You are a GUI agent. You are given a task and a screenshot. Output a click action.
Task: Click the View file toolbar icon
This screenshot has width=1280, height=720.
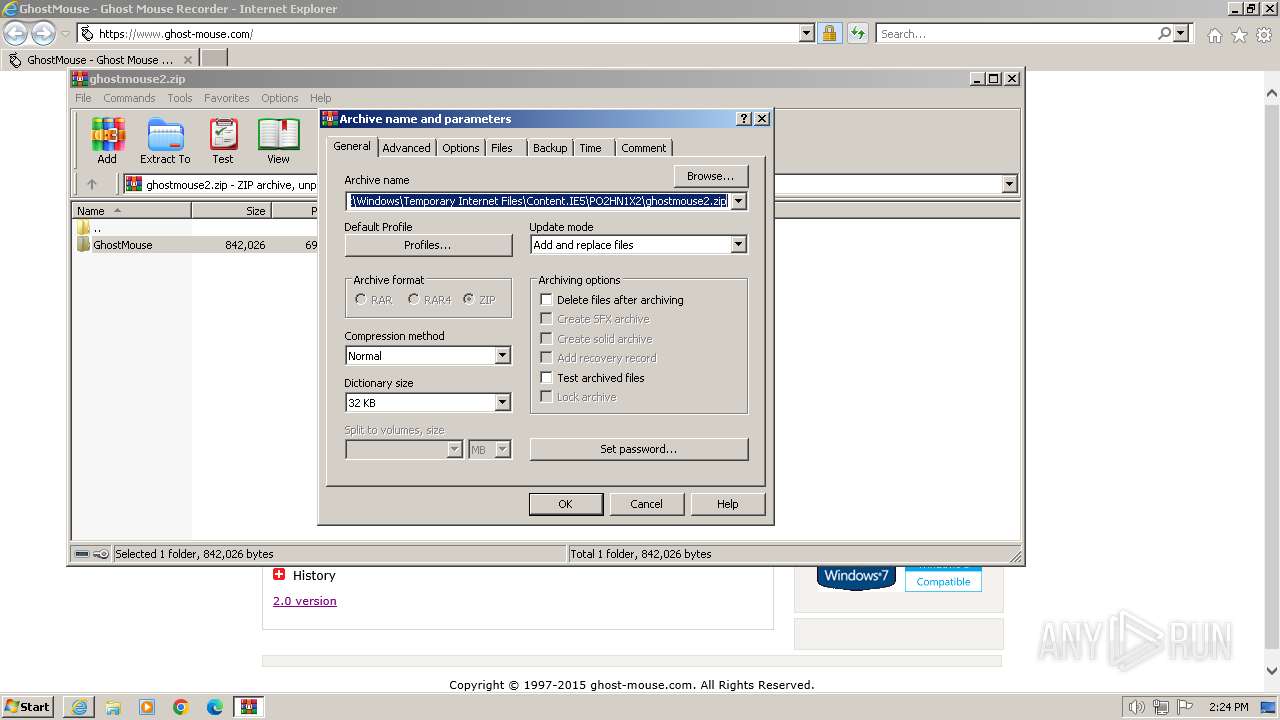tap(278, 140)
